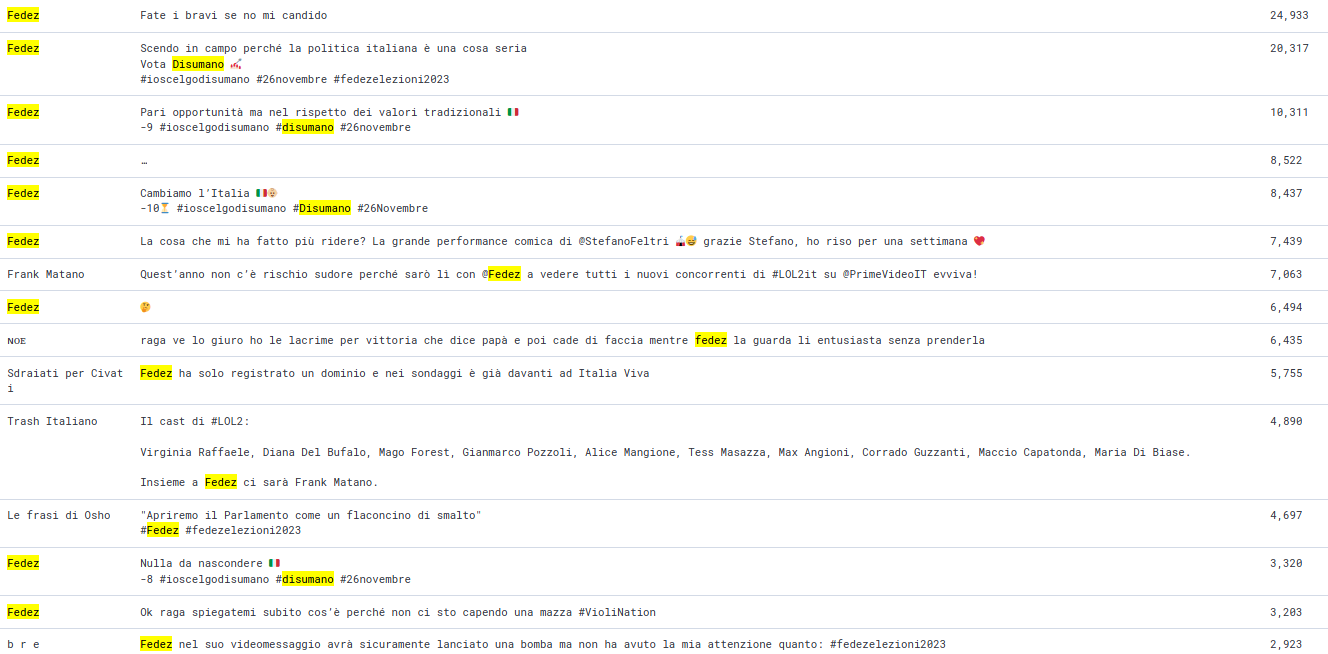Screen dimensions: 1328x654
Task: Click the ellipsis-only tweet text
Action: (x=144, y=160)
